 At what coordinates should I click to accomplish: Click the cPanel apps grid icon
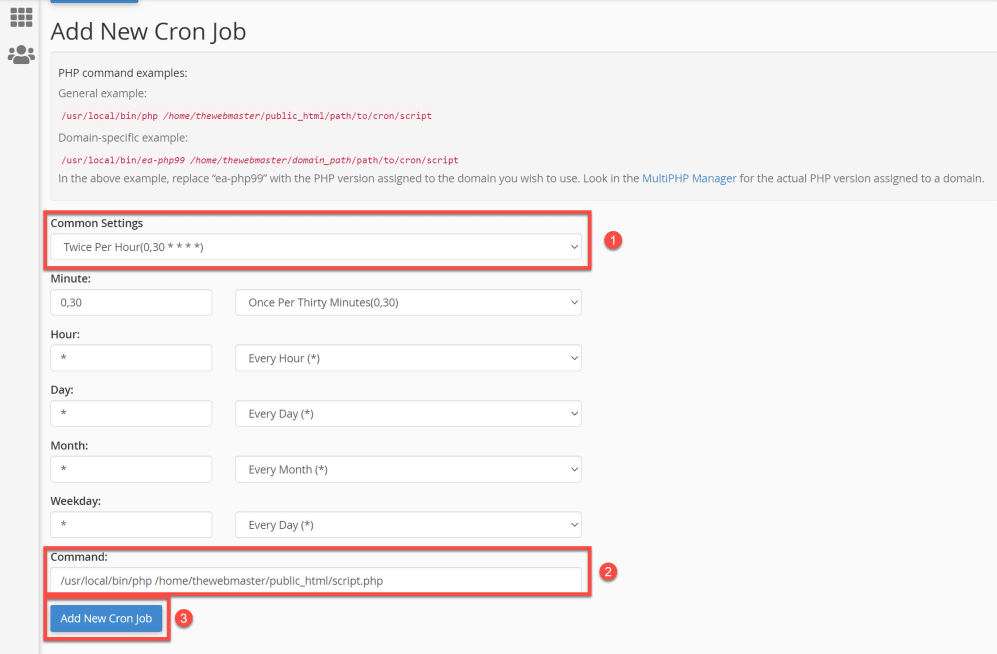[x=21, y=17]
